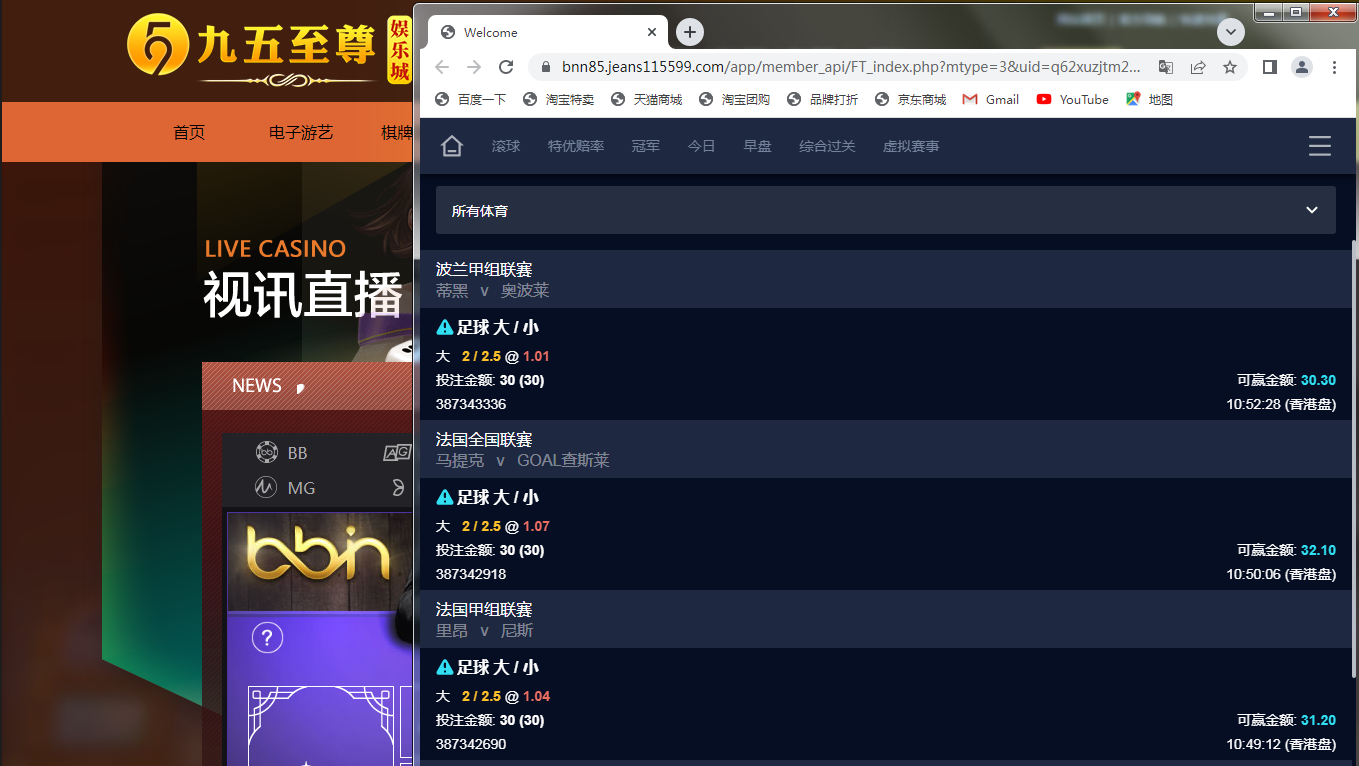Image resolution: width=1359 pixels, height=766 pixels.
Task: View site info lock icon
Action: point(545,67)
